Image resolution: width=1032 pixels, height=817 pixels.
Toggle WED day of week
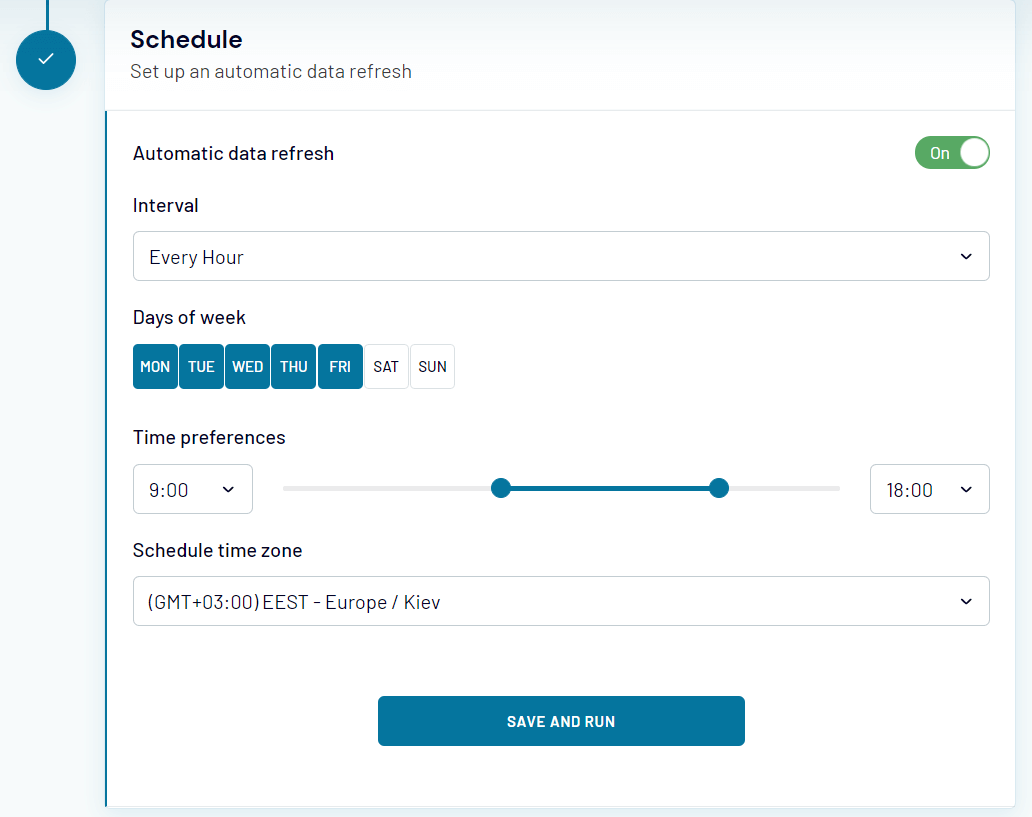pyautogui.click(x=247, y=367)
